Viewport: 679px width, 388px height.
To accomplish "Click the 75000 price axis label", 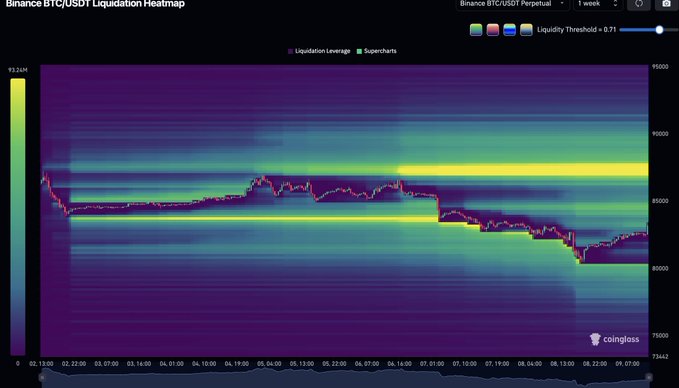I will tap(660, 336).
